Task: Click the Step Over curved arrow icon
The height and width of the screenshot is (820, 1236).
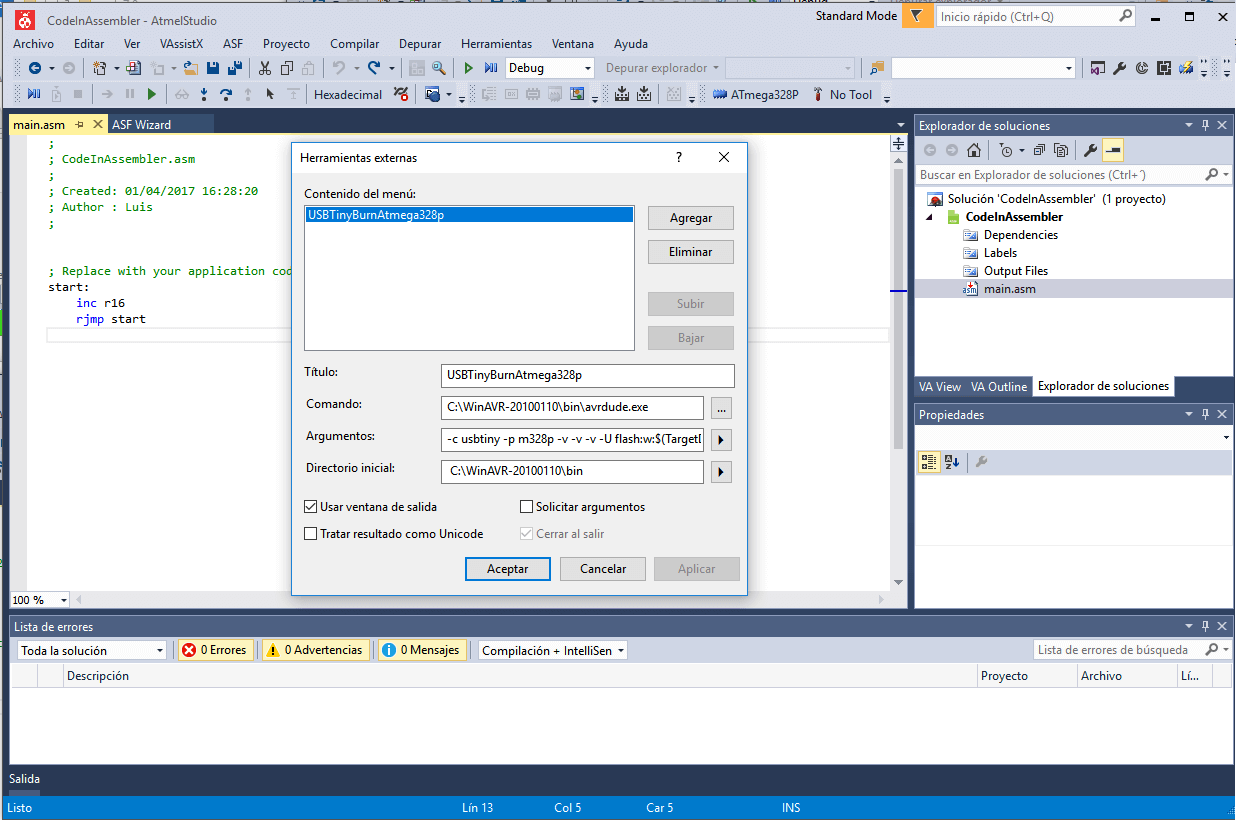Action: pos(226,94)
